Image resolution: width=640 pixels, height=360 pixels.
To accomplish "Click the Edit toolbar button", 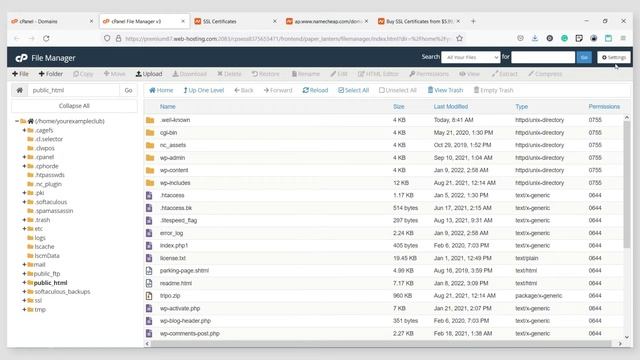I will tap(339, 74).
